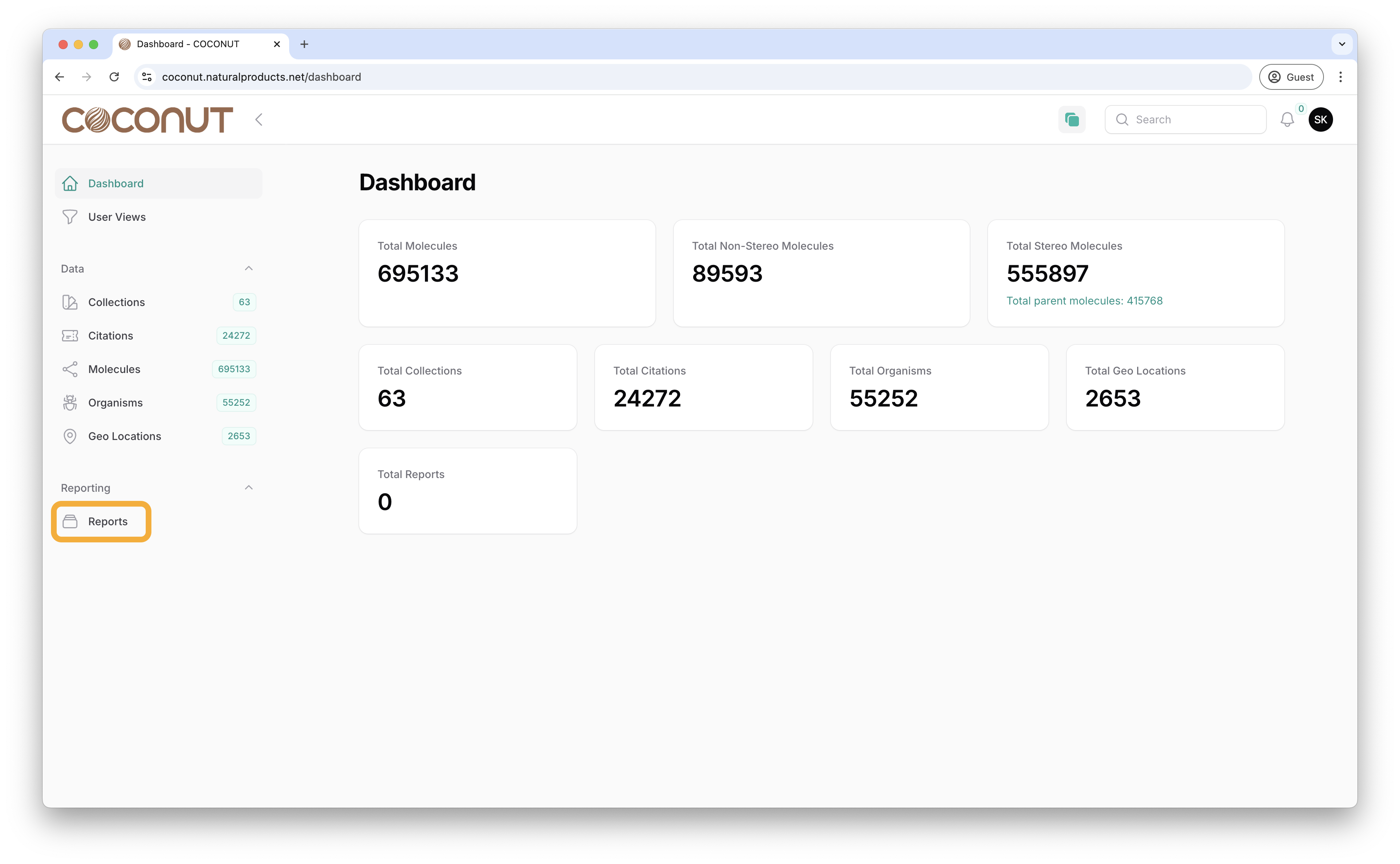Image resolution: width=1400 pixels, height=864 pixels.
Task: Collapse the Data section
Action: [248, 269]
